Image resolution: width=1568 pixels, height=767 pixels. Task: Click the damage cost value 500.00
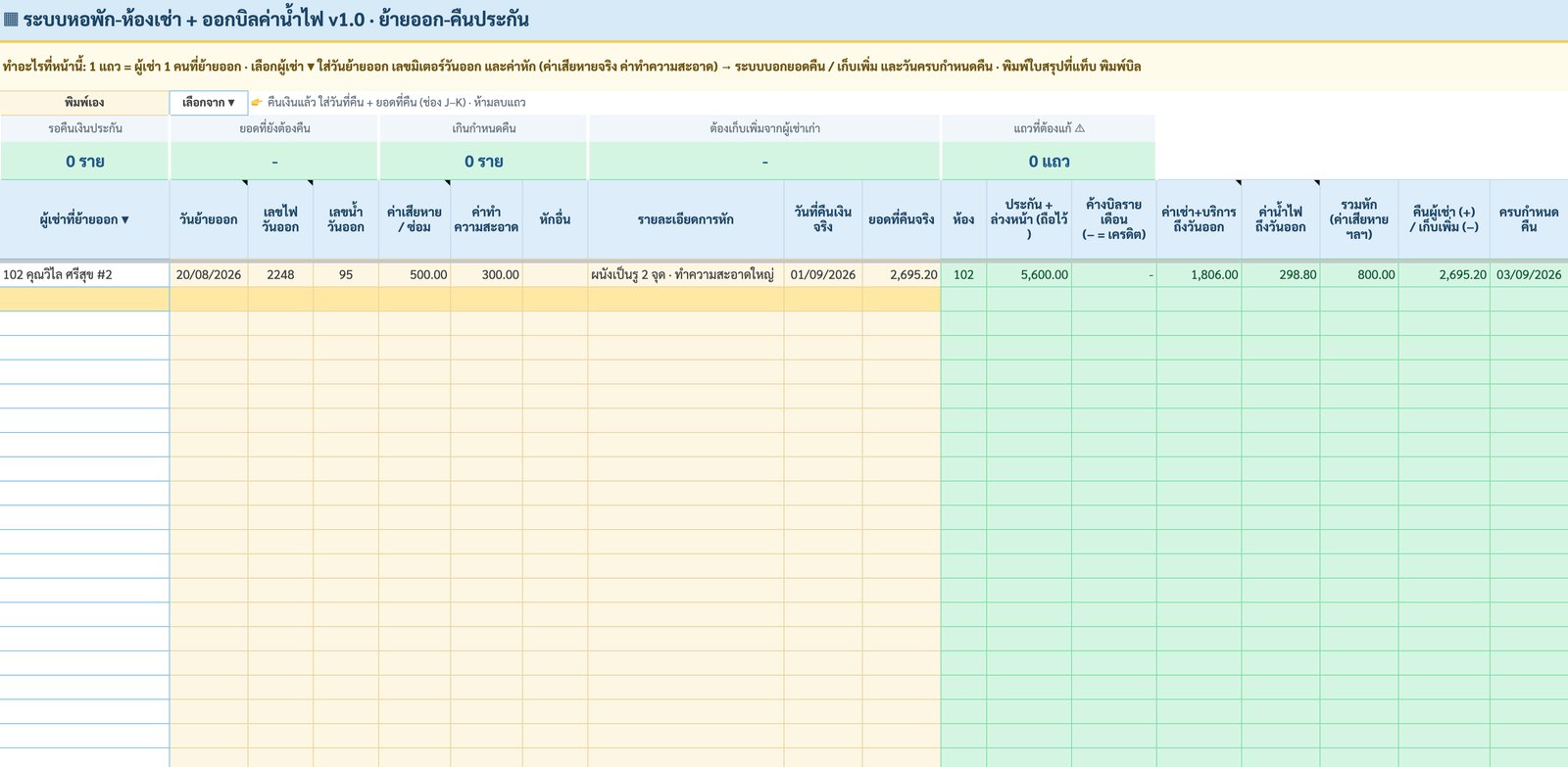coord(415,275)
